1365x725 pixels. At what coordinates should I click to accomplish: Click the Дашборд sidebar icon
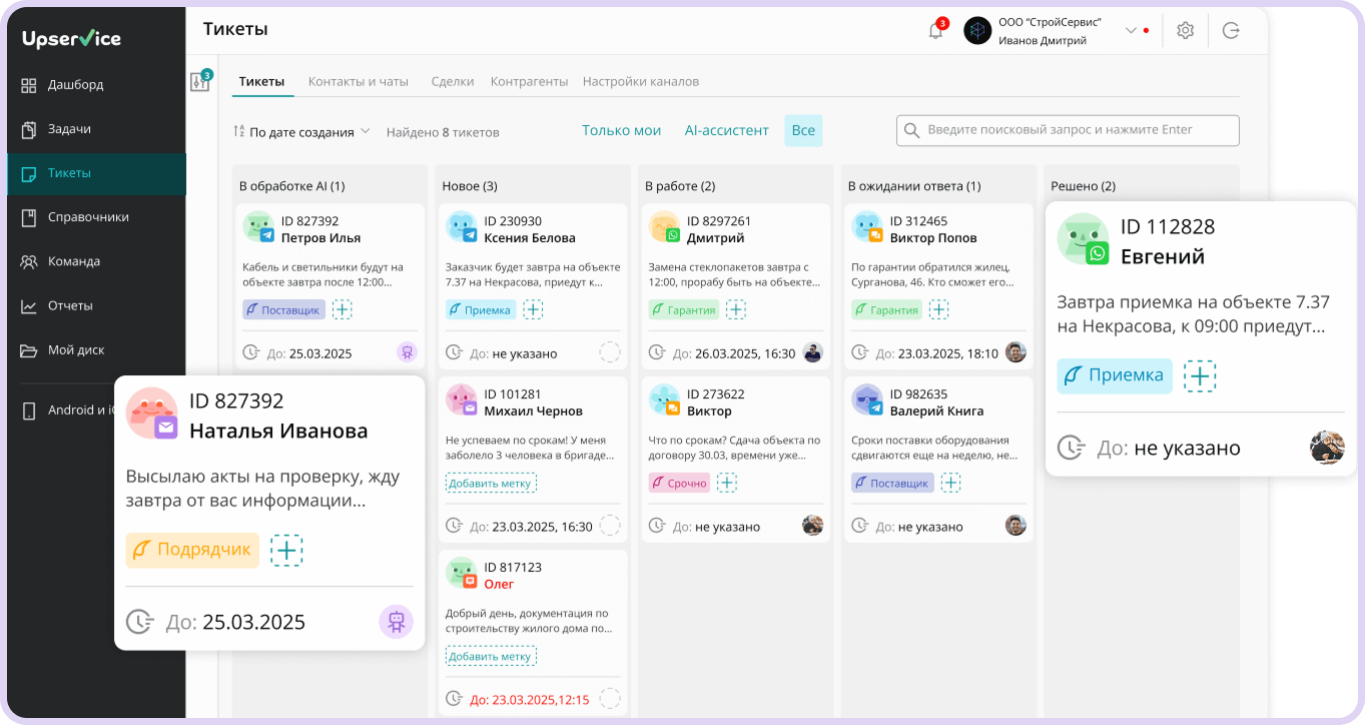29,85
